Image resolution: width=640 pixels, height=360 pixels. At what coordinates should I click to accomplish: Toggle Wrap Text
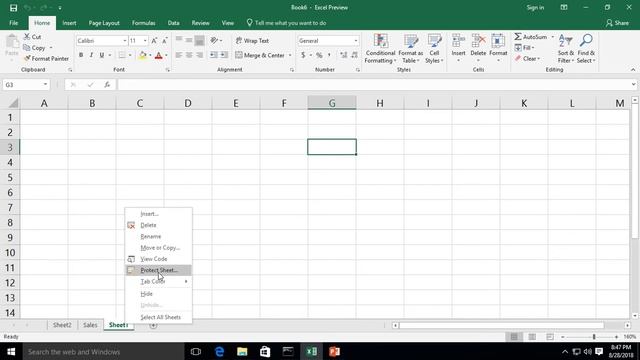[x=252, y=41]
